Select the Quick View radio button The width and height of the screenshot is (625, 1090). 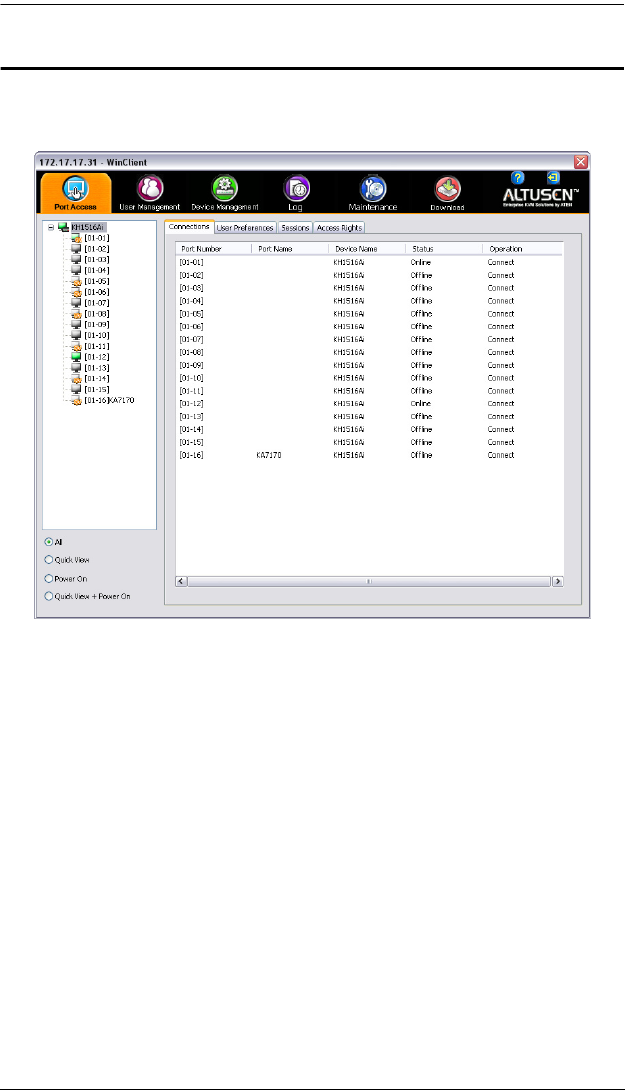(49, 560)
